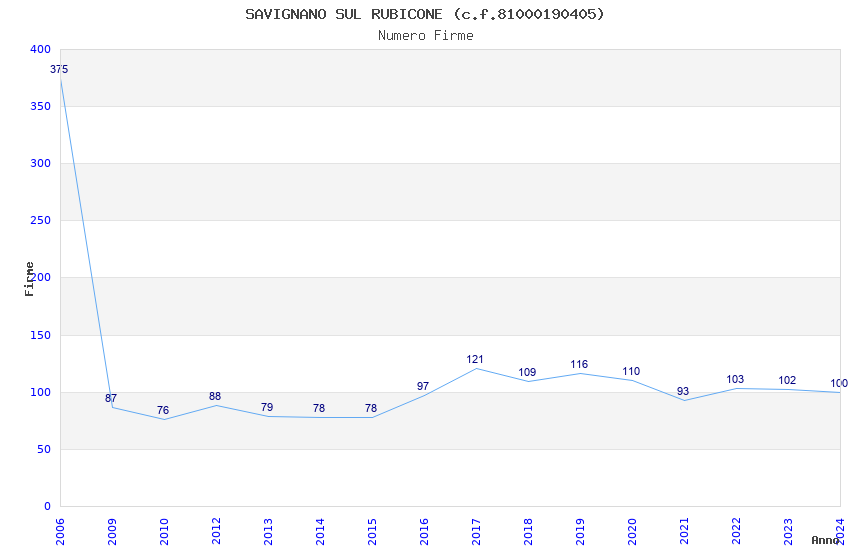Click the x-axis year 2023
This screenshot has height=550, width=850.
[789, 532]
